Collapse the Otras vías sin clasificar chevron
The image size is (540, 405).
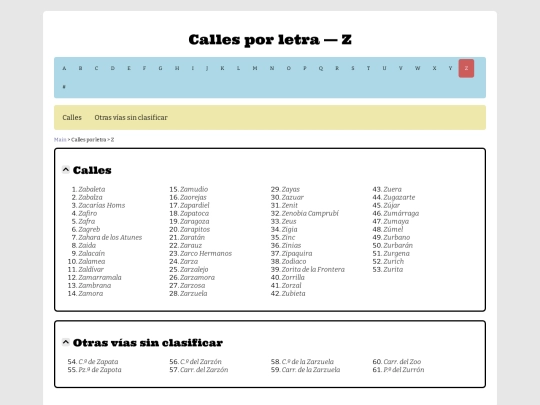pyautogui.click(x=65, y=342)
